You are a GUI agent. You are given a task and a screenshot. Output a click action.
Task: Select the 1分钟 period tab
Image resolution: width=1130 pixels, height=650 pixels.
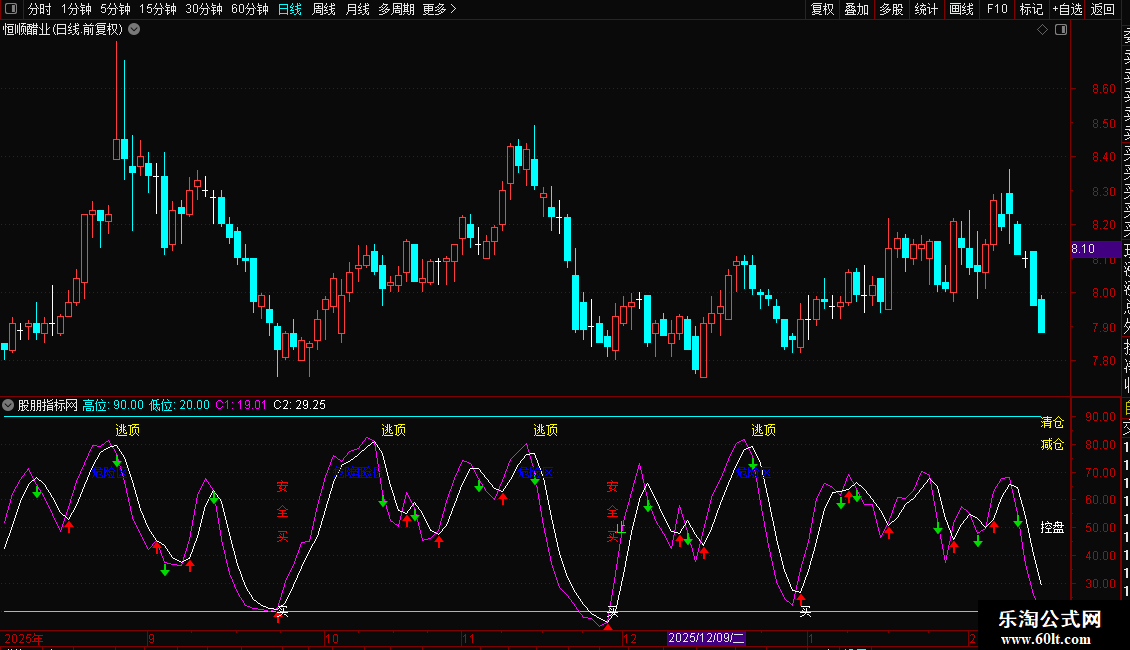click(x=76, y=9)
